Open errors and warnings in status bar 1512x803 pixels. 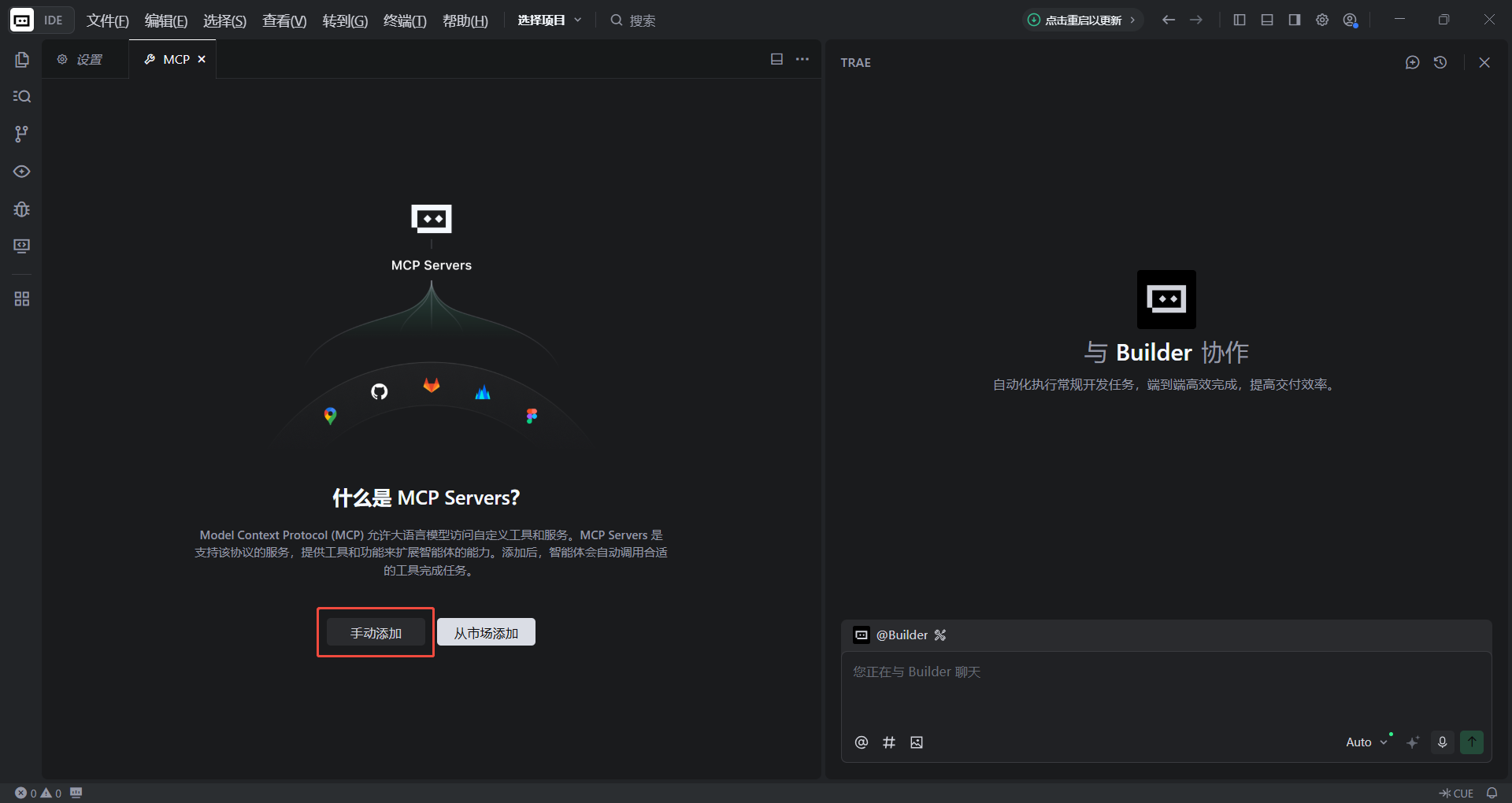(x=39, y=794)
